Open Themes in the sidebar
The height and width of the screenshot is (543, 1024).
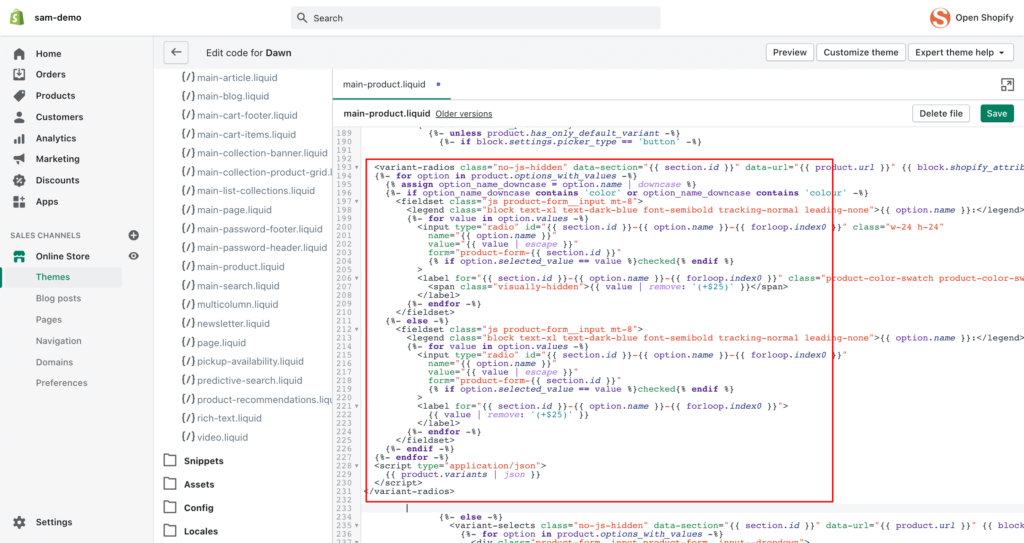click(53, 277)
